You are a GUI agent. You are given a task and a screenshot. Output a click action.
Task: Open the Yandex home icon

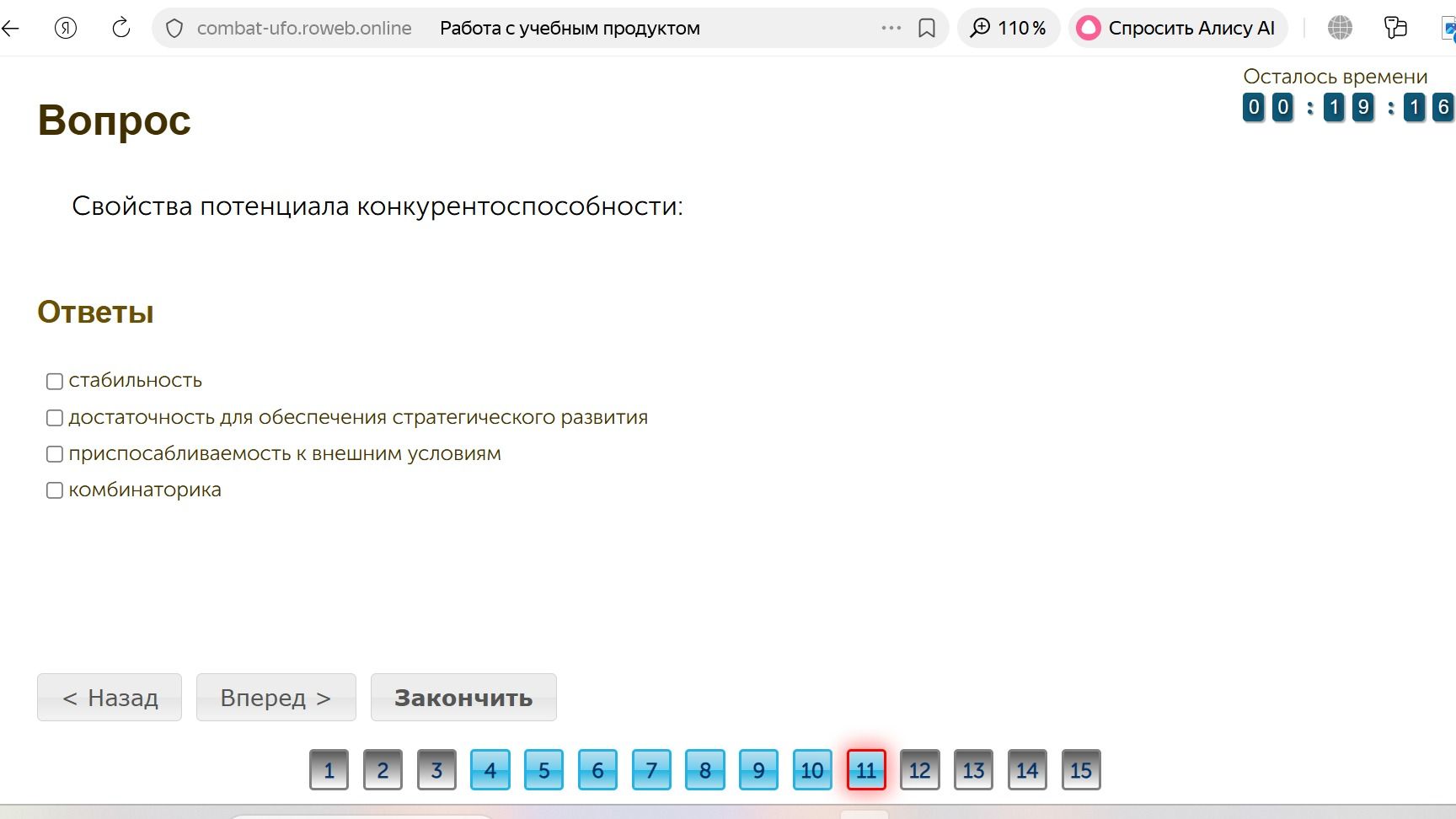[x=66, y=28]
